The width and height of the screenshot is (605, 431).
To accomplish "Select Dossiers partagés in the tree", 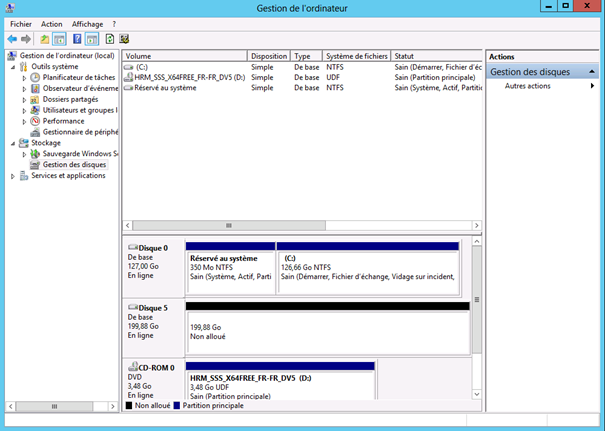I will point(70,99).
